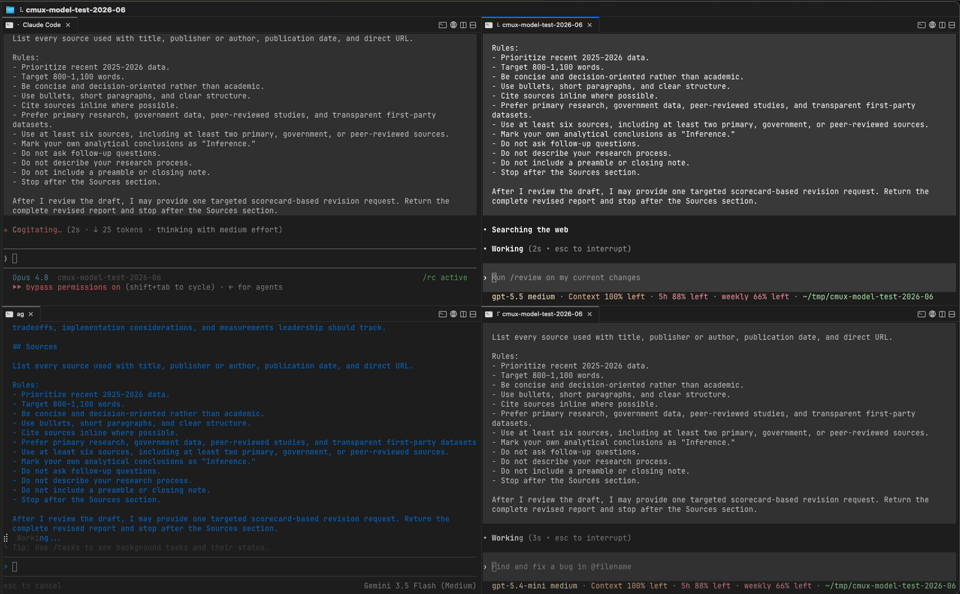Click terminal icon on Claude Code tab
The image size is (960, 594).
pyautogui.click(x=9, y=25)
